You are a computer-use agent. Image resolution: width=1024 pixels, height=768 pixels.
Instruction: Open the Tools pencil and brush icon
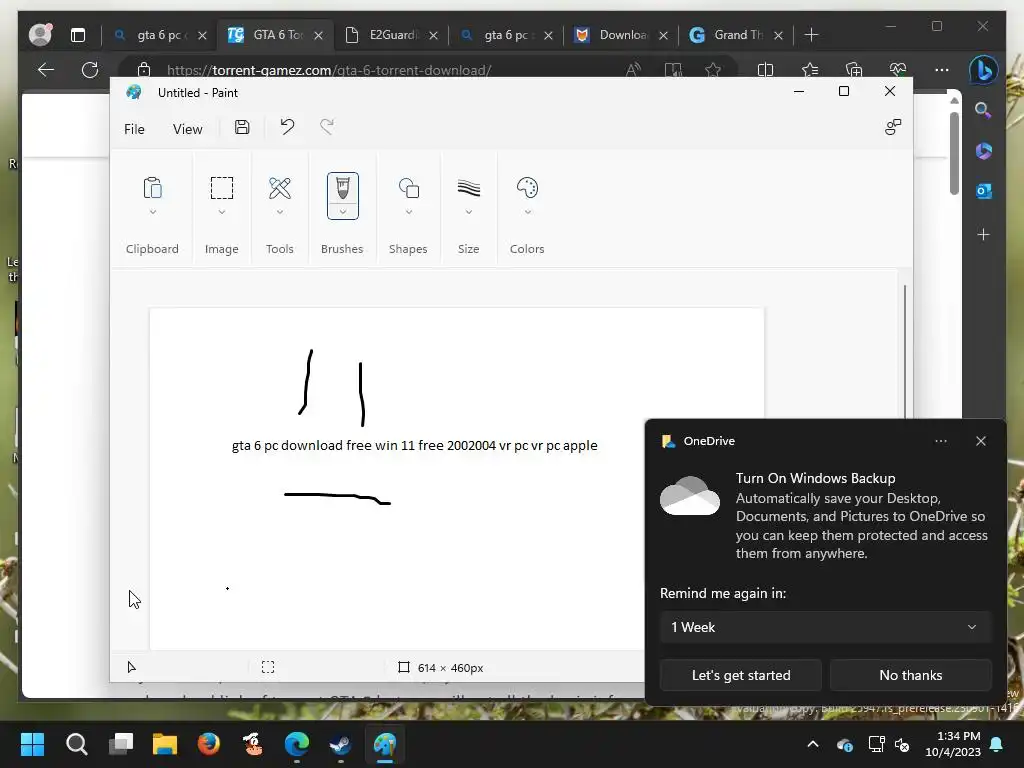(x=280, y=188)
